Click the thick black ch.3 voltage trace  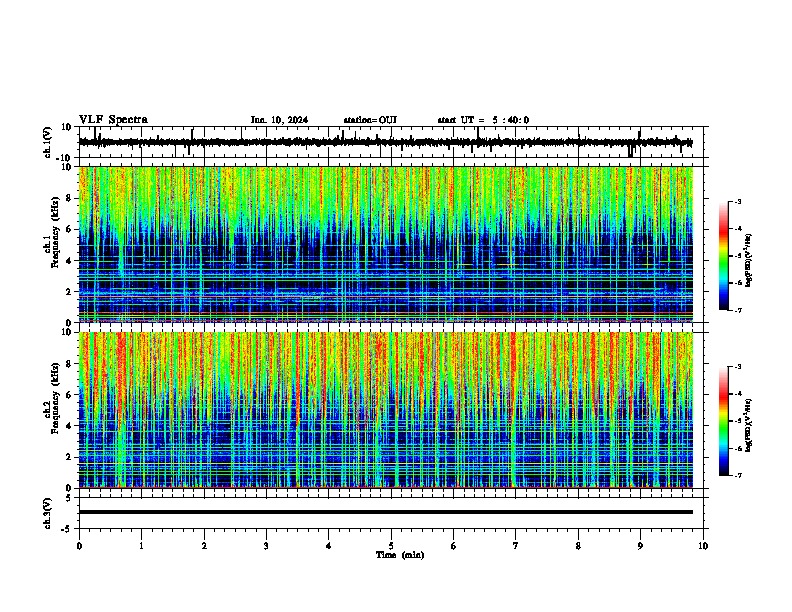pos(386,512)
